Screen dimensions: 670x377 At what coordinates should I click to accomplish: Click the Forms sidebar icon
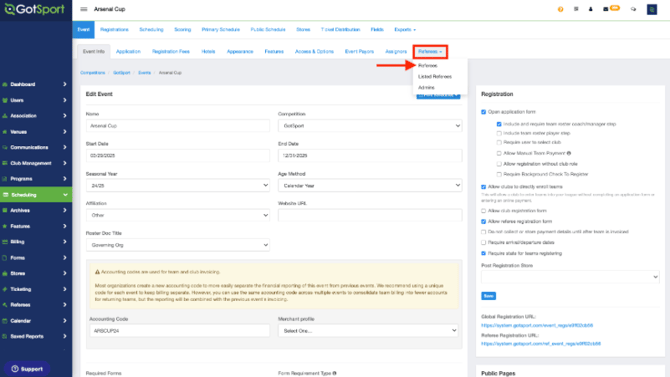(x=5, y=258)
